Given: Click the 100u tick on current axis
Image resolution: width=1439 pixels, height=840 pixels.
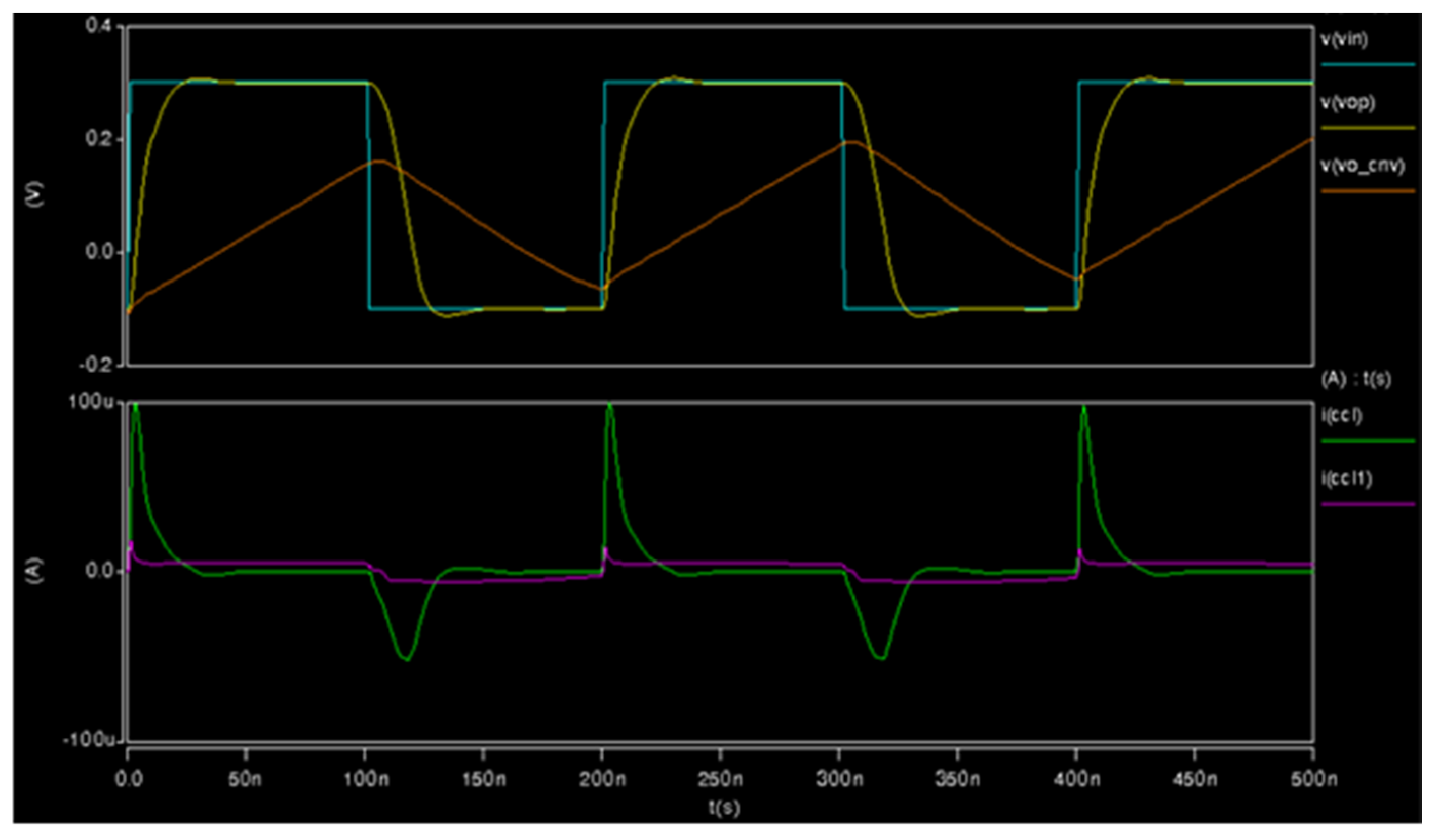Looking at the screenshot, I should (91, 403).
